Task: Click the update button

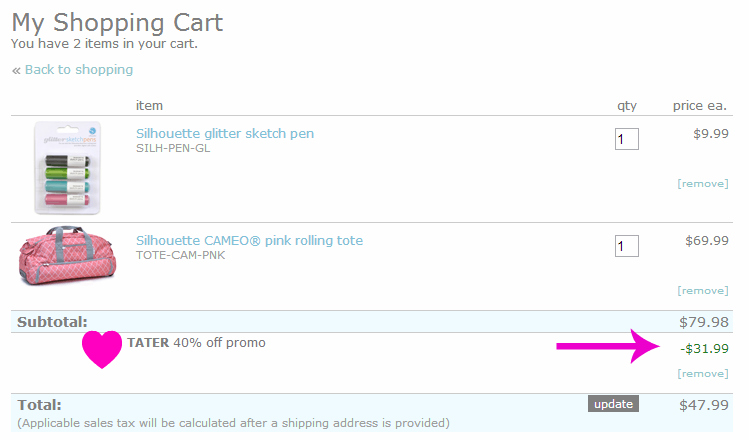Action: pos(613,404)
